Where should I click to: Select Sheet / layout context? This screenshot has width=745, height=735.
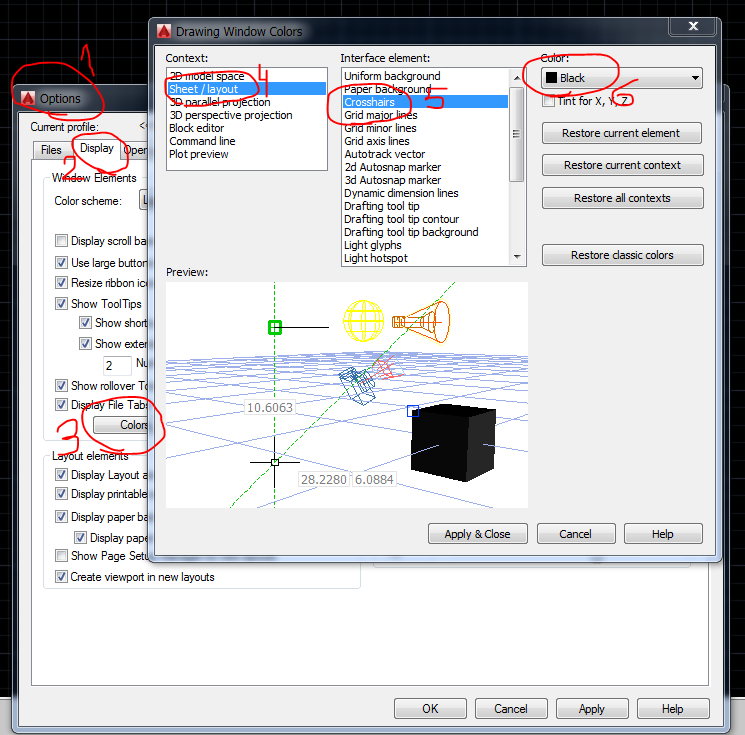(247, 89)
